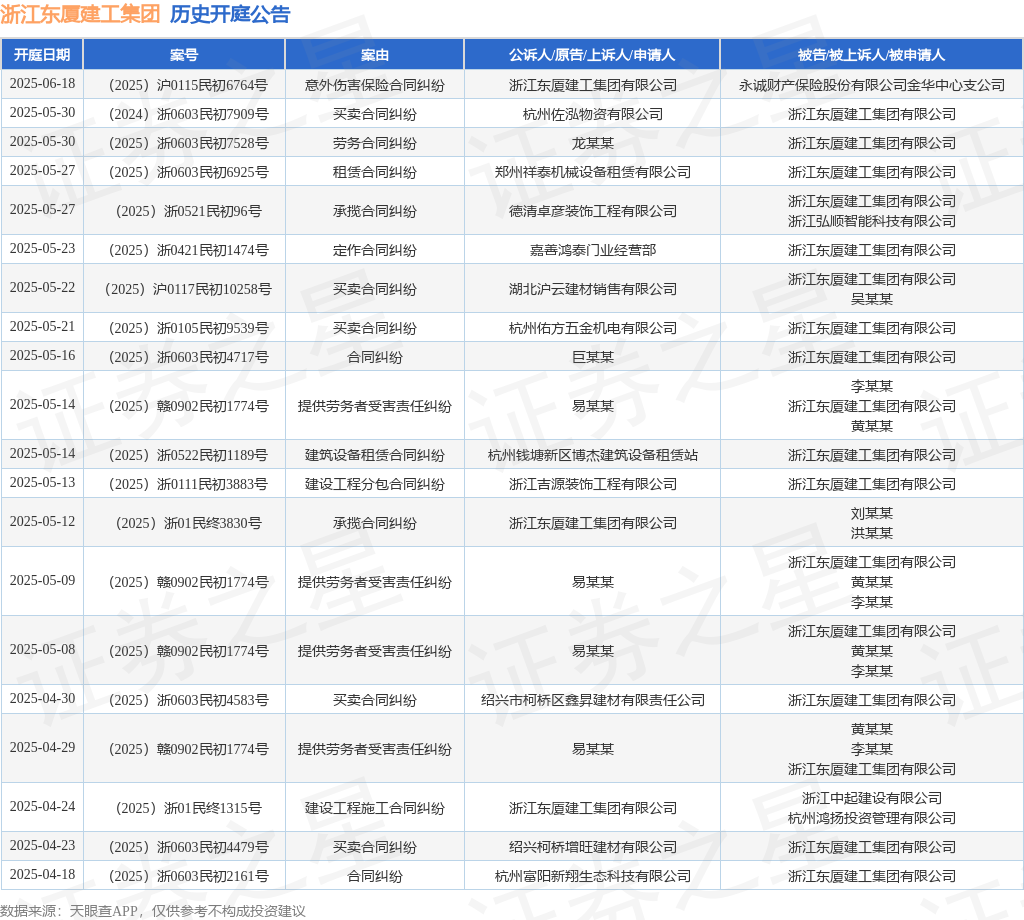
Task: Click plaintiff 绍兴柯桥增旺建材有限公司
Action: pos(593,847)
